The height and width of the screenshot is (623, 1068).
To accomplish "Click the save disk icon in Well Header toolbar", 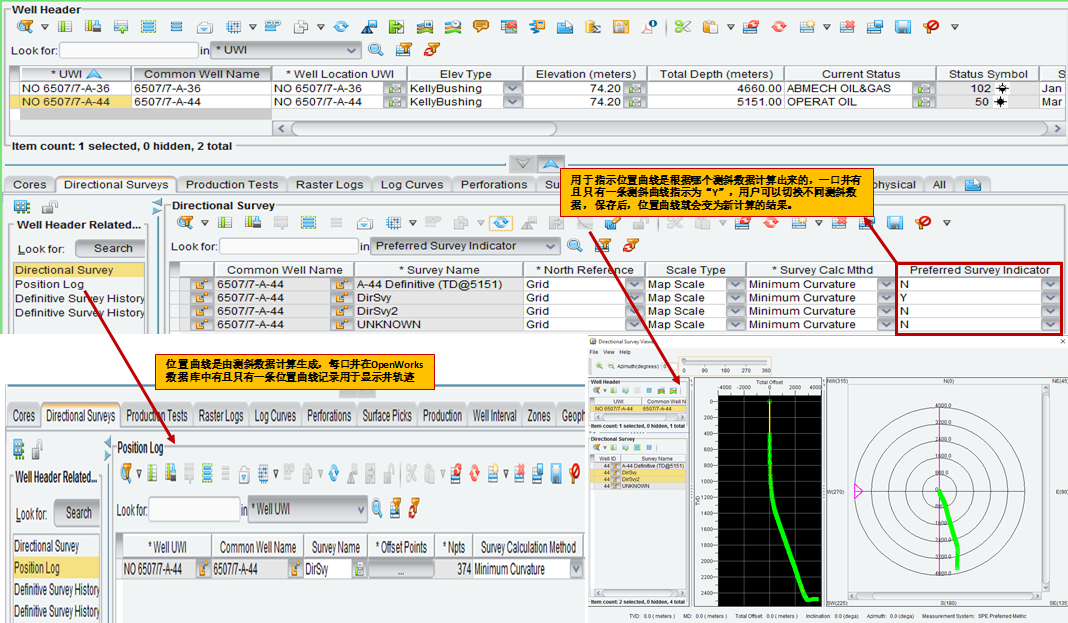I will [902, 27].
